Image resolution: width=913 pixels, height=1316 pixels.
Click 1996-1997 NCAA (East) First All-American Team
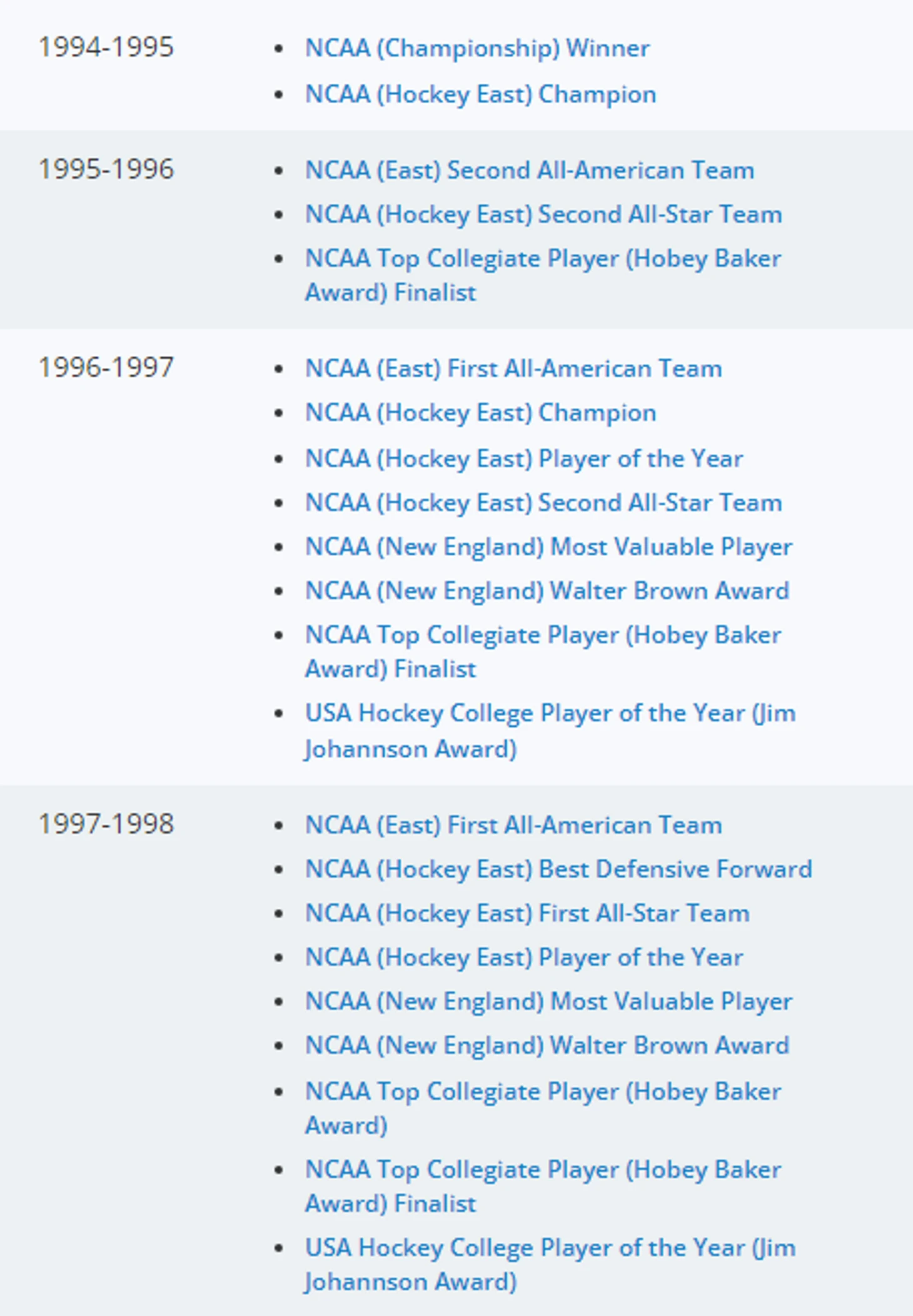coord(513,368)
